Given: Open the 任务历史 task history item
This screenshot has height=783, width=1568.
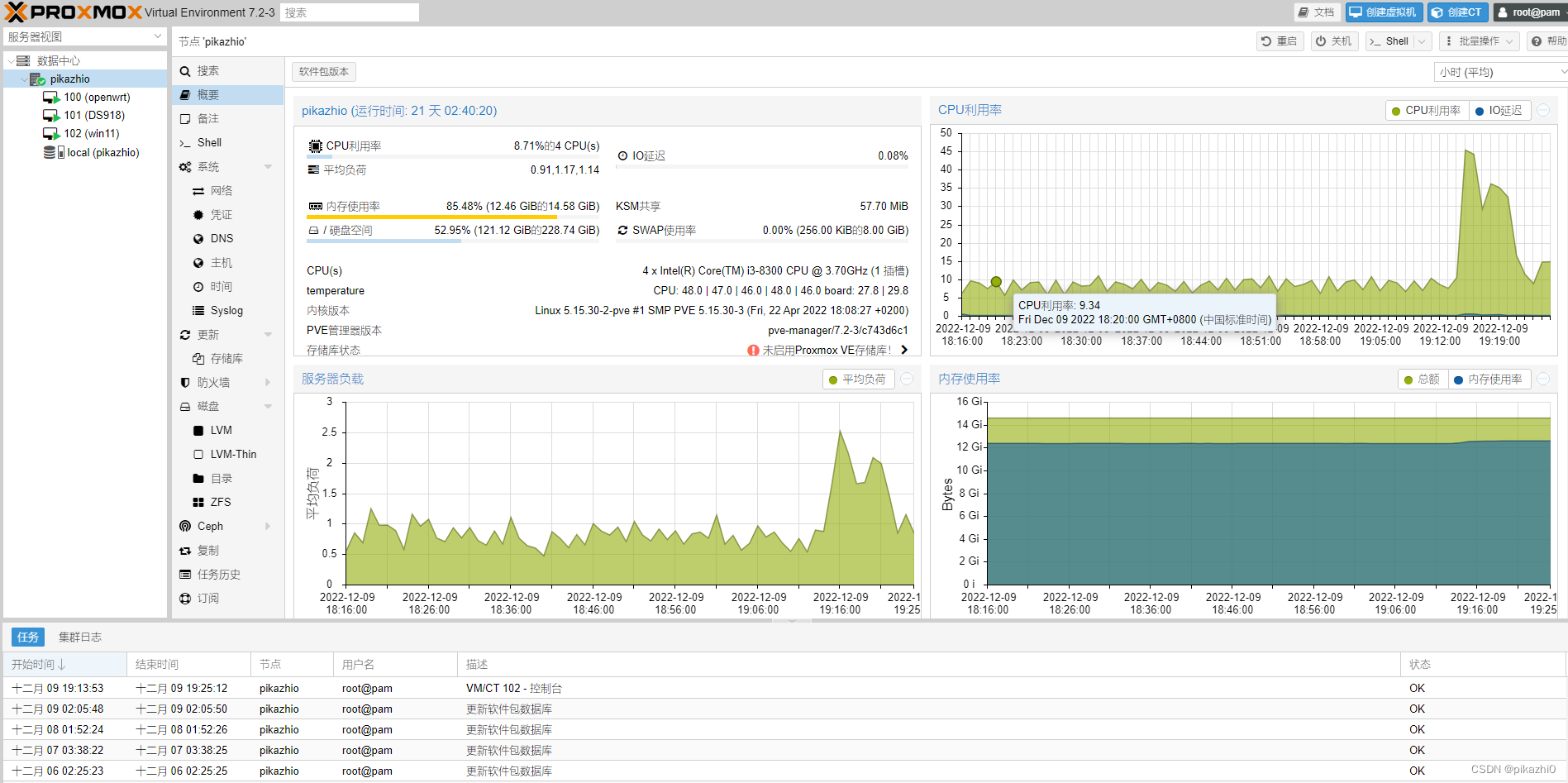Looking at the screenshot, I should [x=227, y=575].
